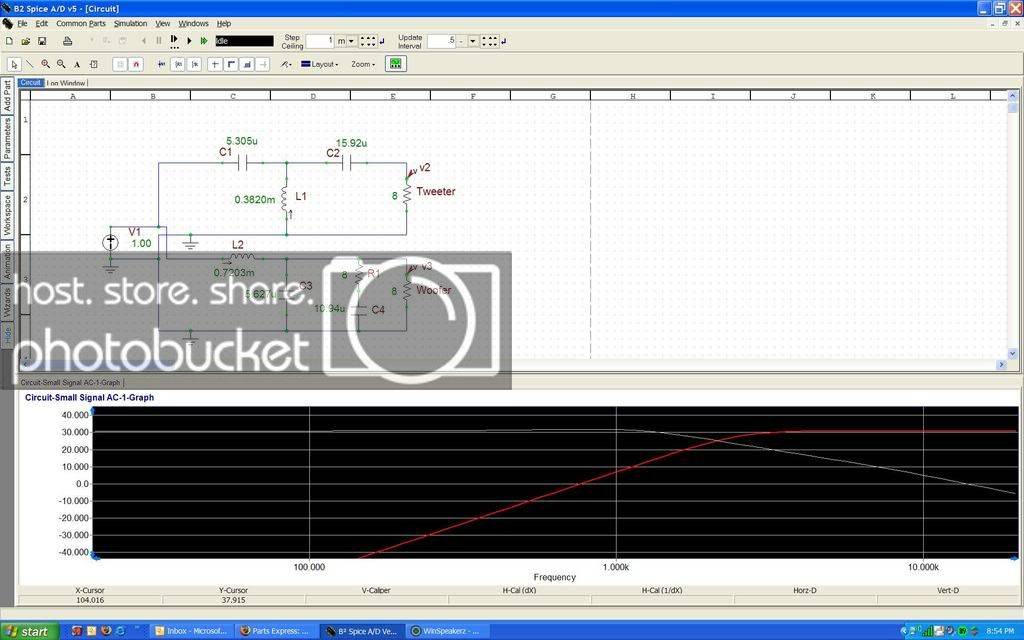Open Step Ceiling unit dropdown
1024x640 pixels.
click(351, 41)
